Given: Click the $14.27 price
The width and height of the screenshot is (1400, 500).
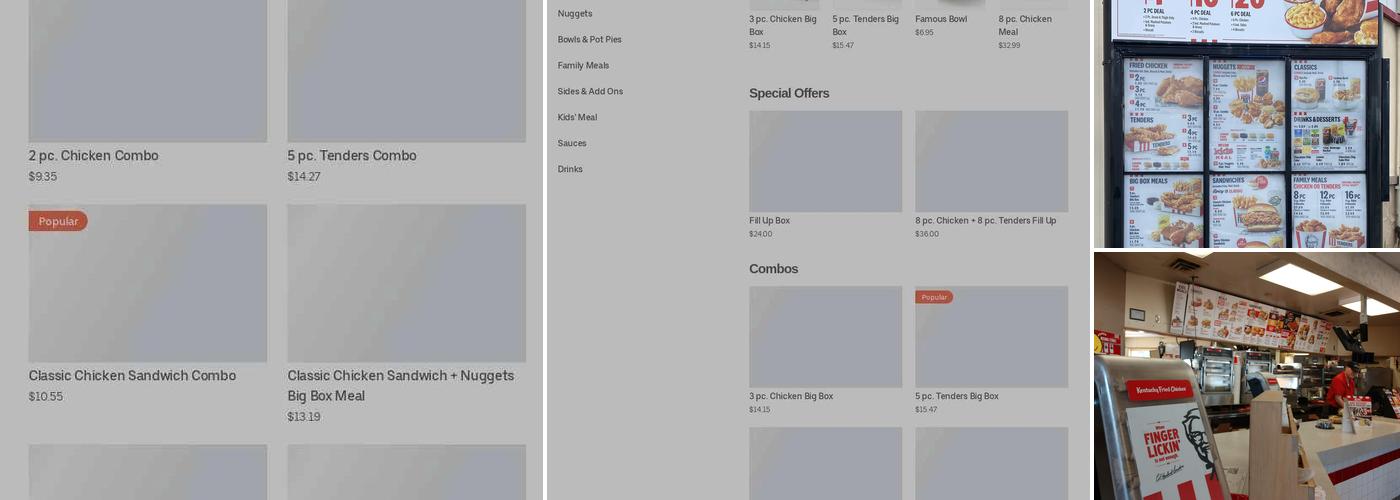Looking at the screenshot, I should point(304,177).
